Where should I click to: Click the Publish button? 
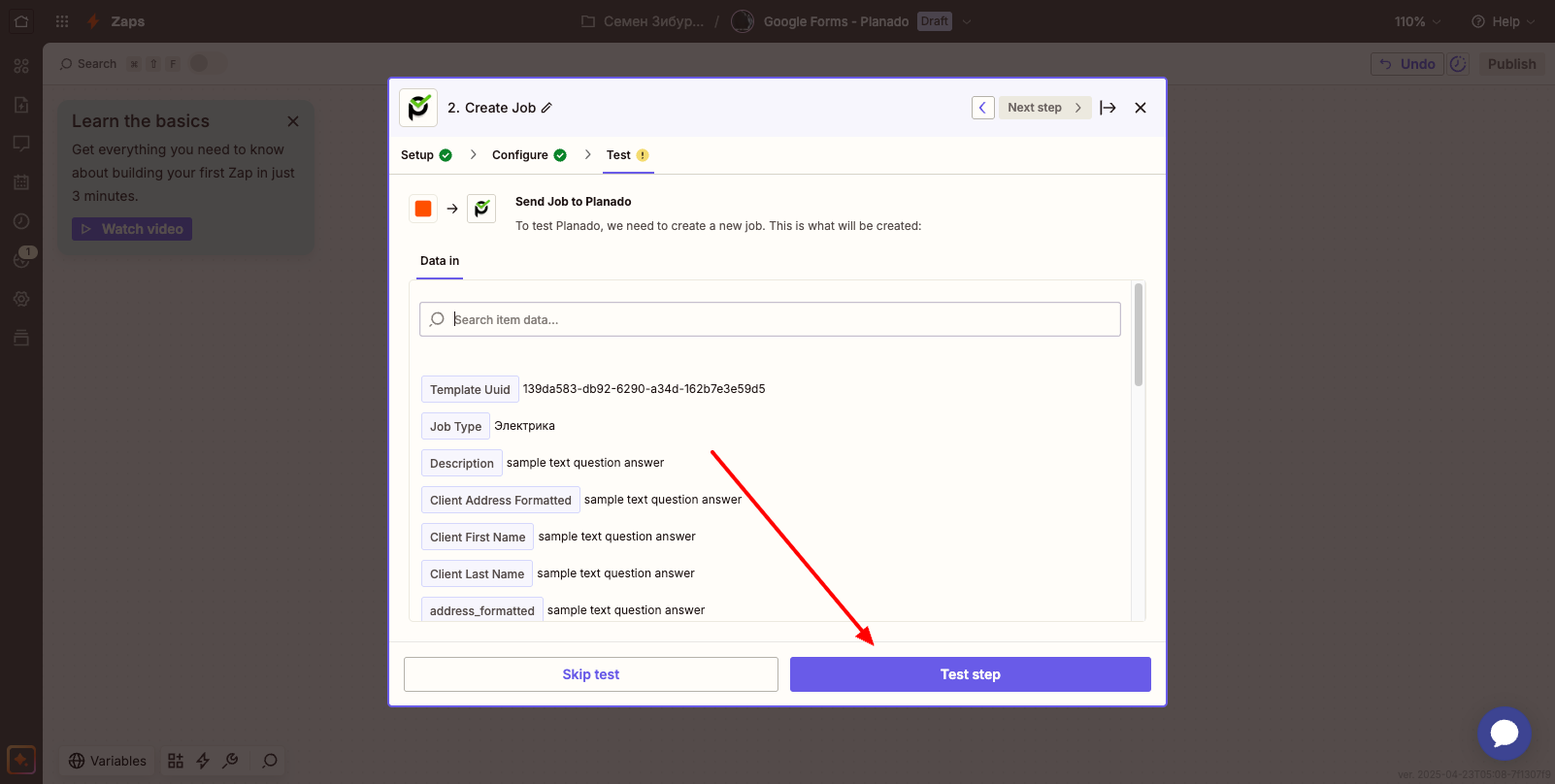click(x=1511, y=64)
